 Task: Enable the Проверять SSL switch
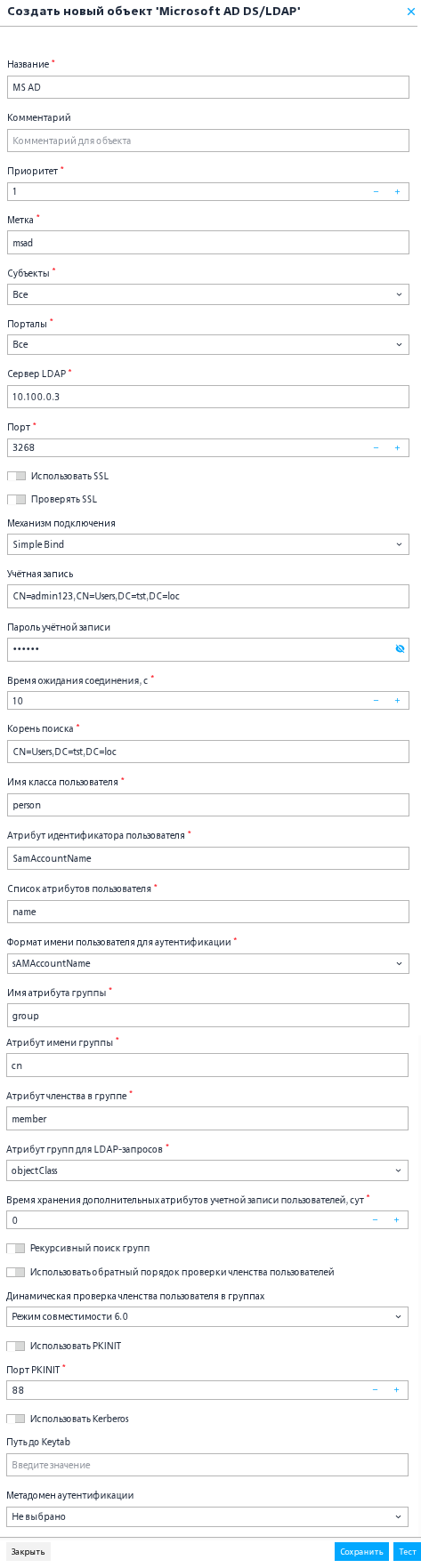pos(16,499)
